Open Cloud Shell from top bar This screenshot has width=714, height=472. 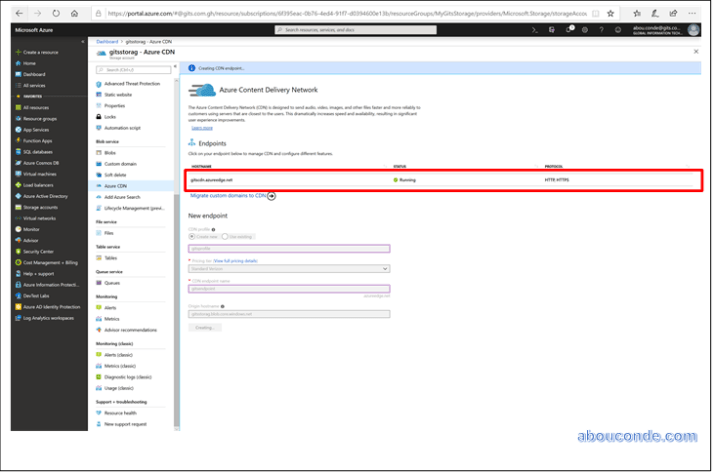[536, 30]
